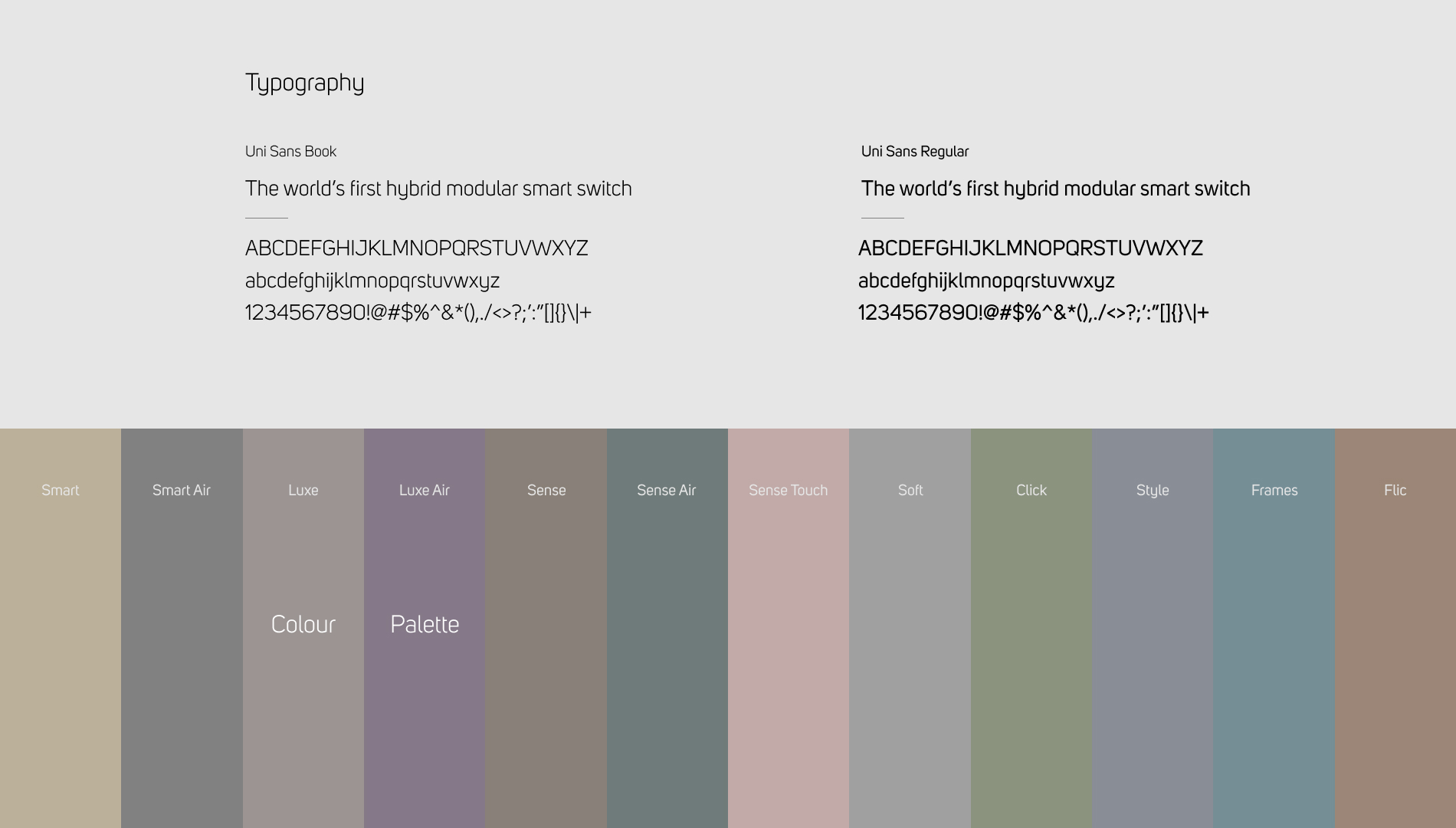Select the Sense colour swatch
1456x828 pixels.
(x=546, y=628)
